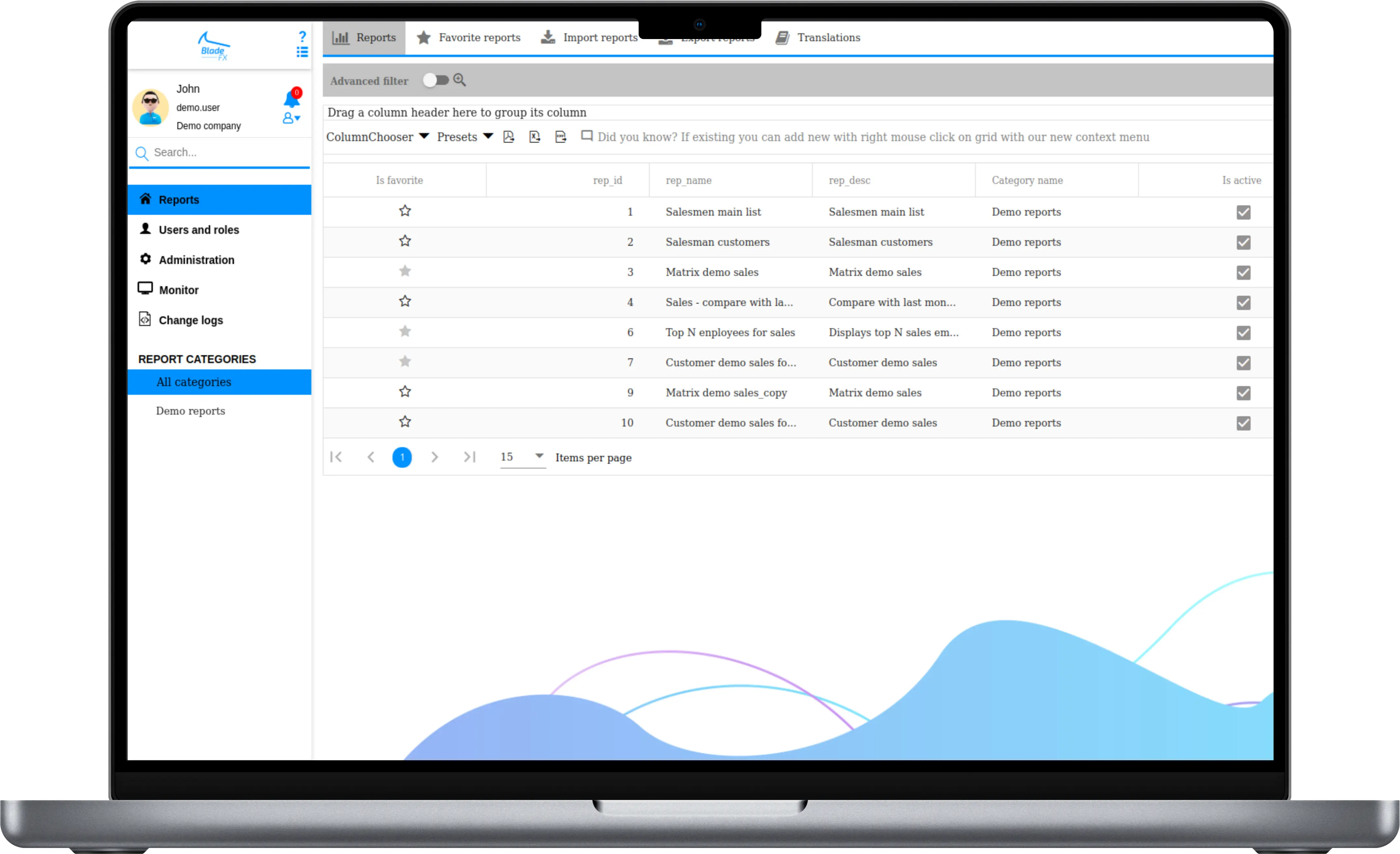Uncheck Is active for Matrix demo sales_copy
This screenshot has width=1400, height=854.
[x=1243, y=393]
